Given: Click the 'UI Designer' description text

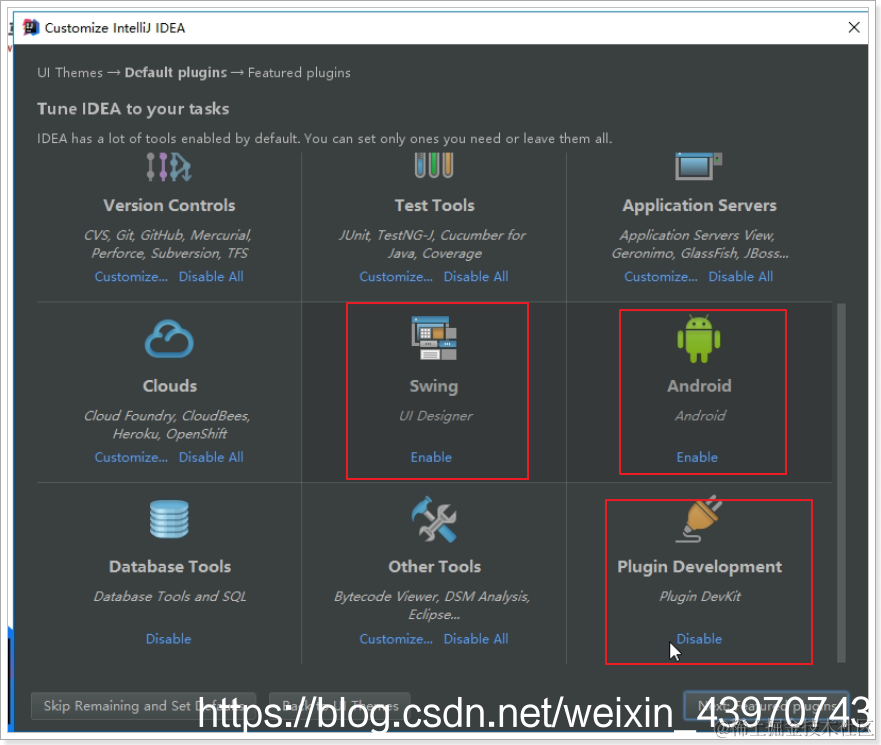Looking at the screenshot, I should coord(435,416).
